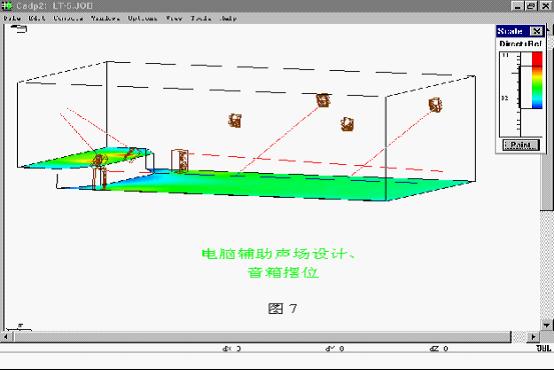Select the speaker stand below the stage edge
This screenshot has height=370, width=554.
click(x=100, y=178)
